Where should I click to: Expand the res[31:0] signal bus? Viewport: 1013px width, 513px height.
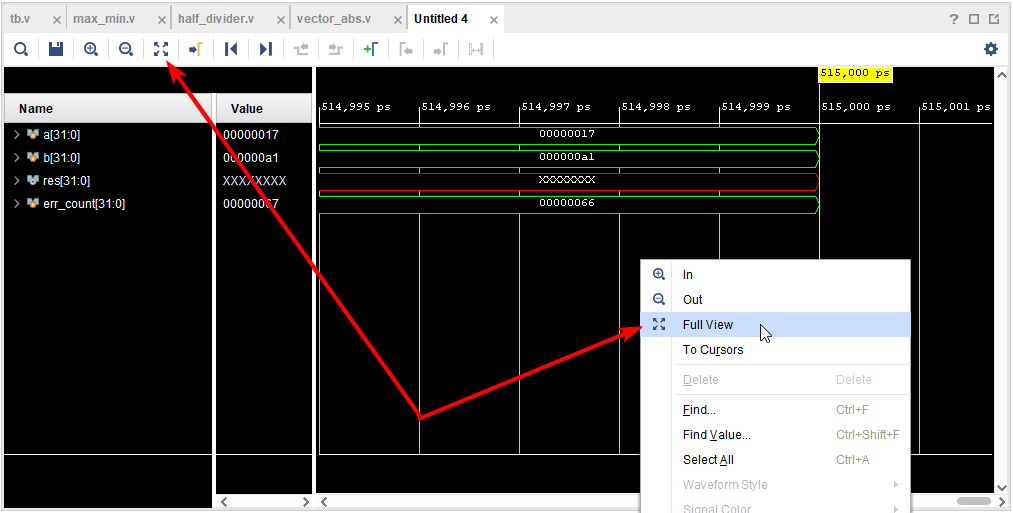point(17,180)
